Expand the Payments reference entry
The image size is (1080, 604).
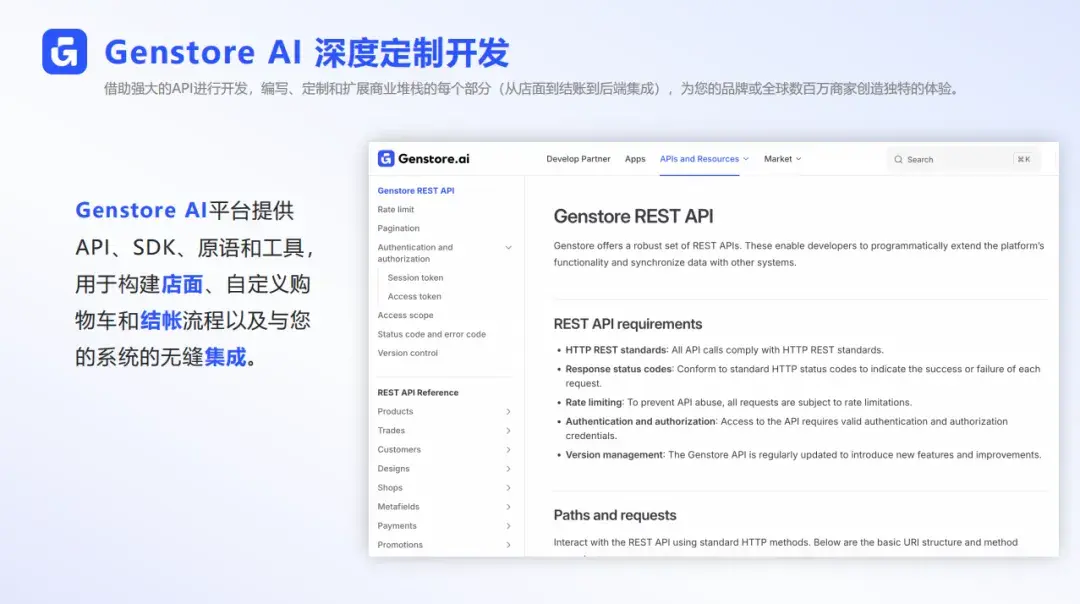point(510,525)
